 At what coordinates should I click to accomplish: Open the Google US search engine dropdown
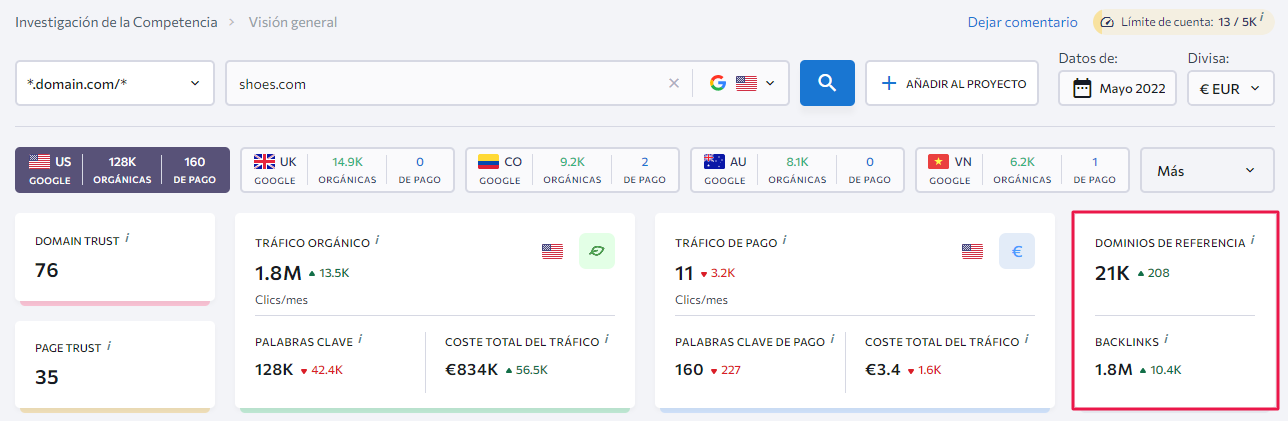[x=742, y=84]
